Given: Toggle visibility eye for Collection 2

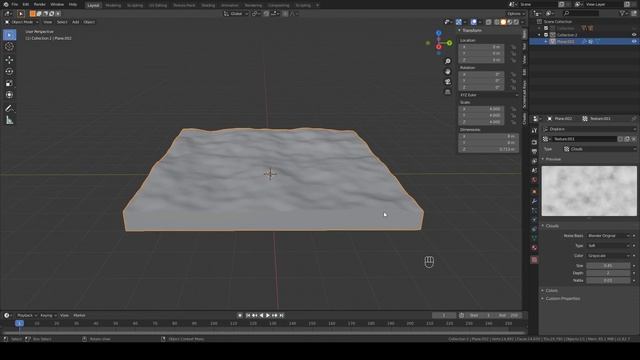Looking at the screenshot, I should [x=634, y=35].
